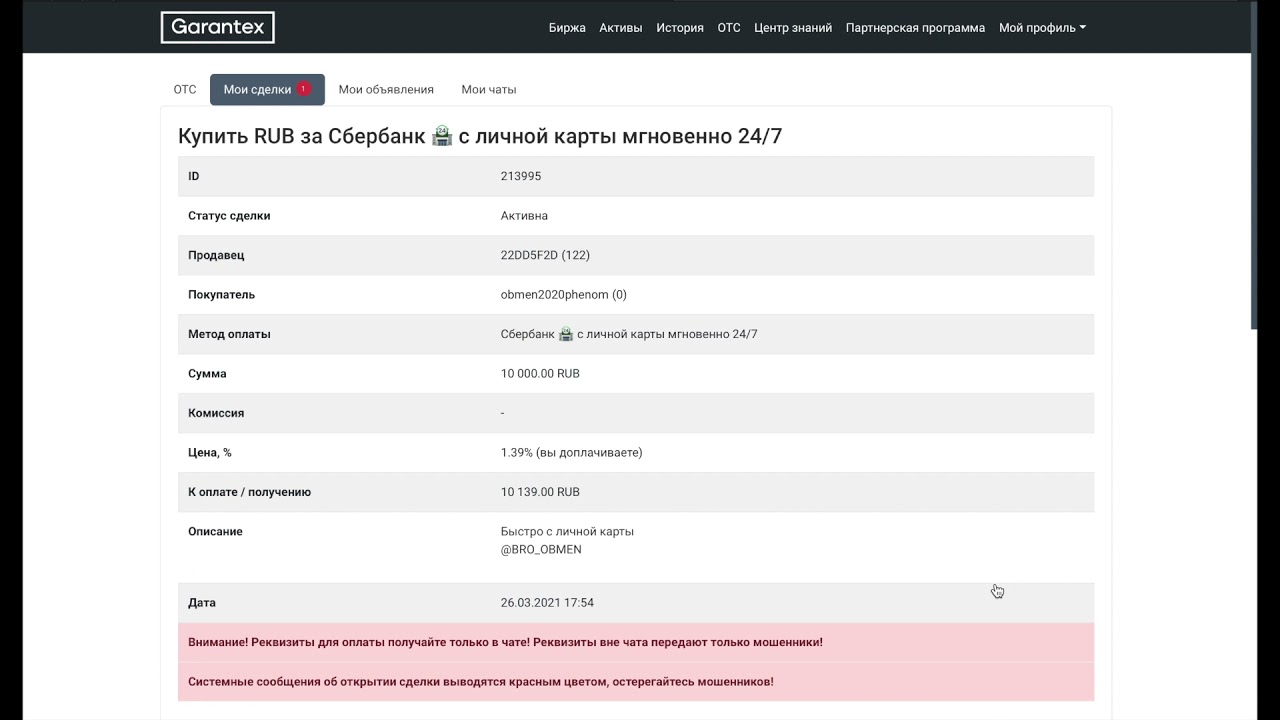Click the Дата row label
Screen dimensions: 1280x720
[x=202, y=602]
